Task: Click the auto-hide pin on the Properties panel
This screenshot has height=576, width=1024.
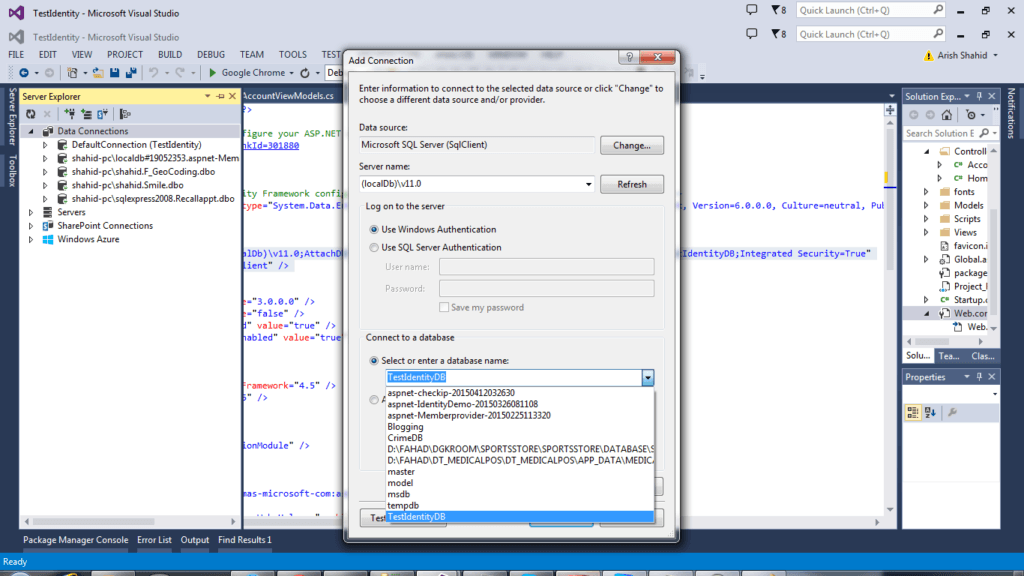Action: (x=979, y=377)
